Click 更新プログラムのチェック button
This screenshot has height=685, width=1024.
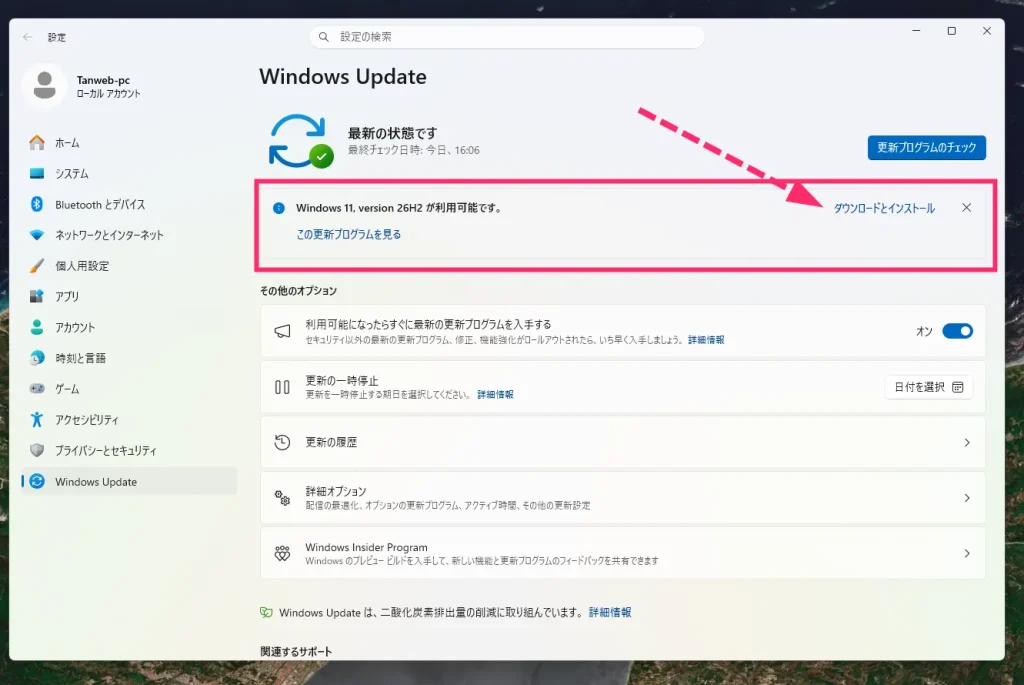click(x=926, y=148)
